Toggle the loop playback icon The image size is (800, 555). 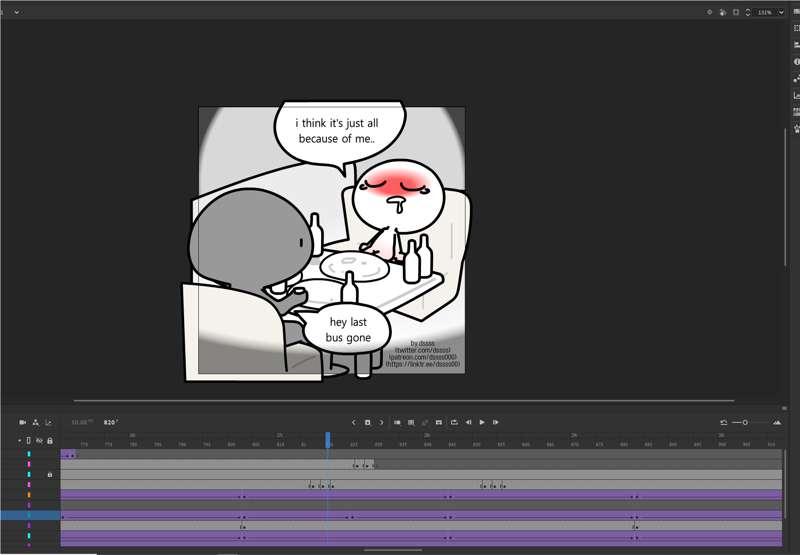click(x=454, y=422)
